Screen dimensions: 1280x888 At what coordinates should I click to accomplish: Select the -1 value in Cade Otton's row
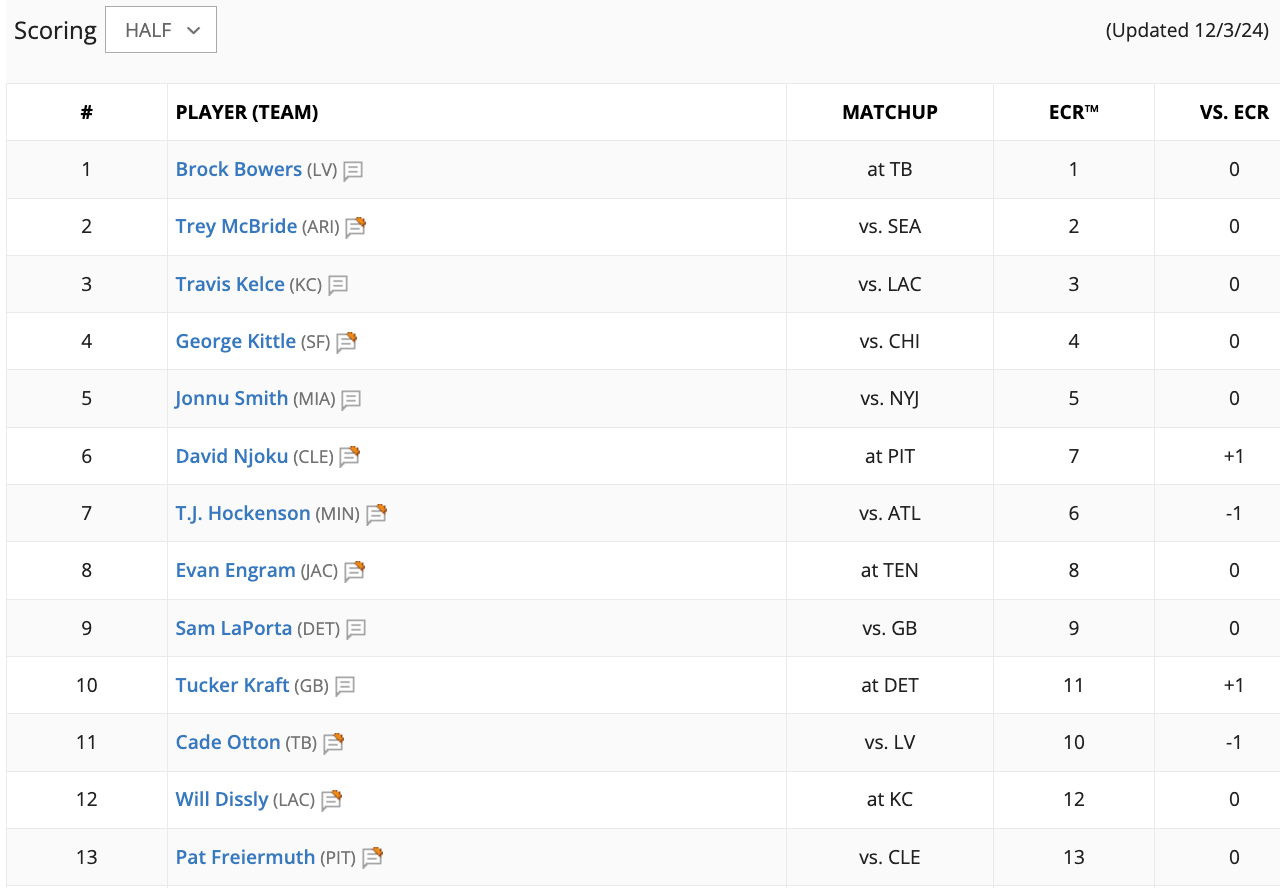pos(1234,742)
